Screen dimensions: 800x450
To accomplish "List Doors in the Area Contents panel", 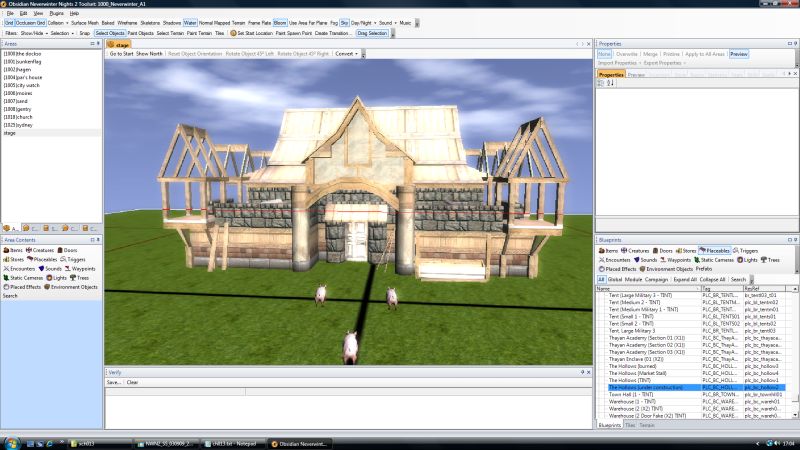I will tap(67, 250).
